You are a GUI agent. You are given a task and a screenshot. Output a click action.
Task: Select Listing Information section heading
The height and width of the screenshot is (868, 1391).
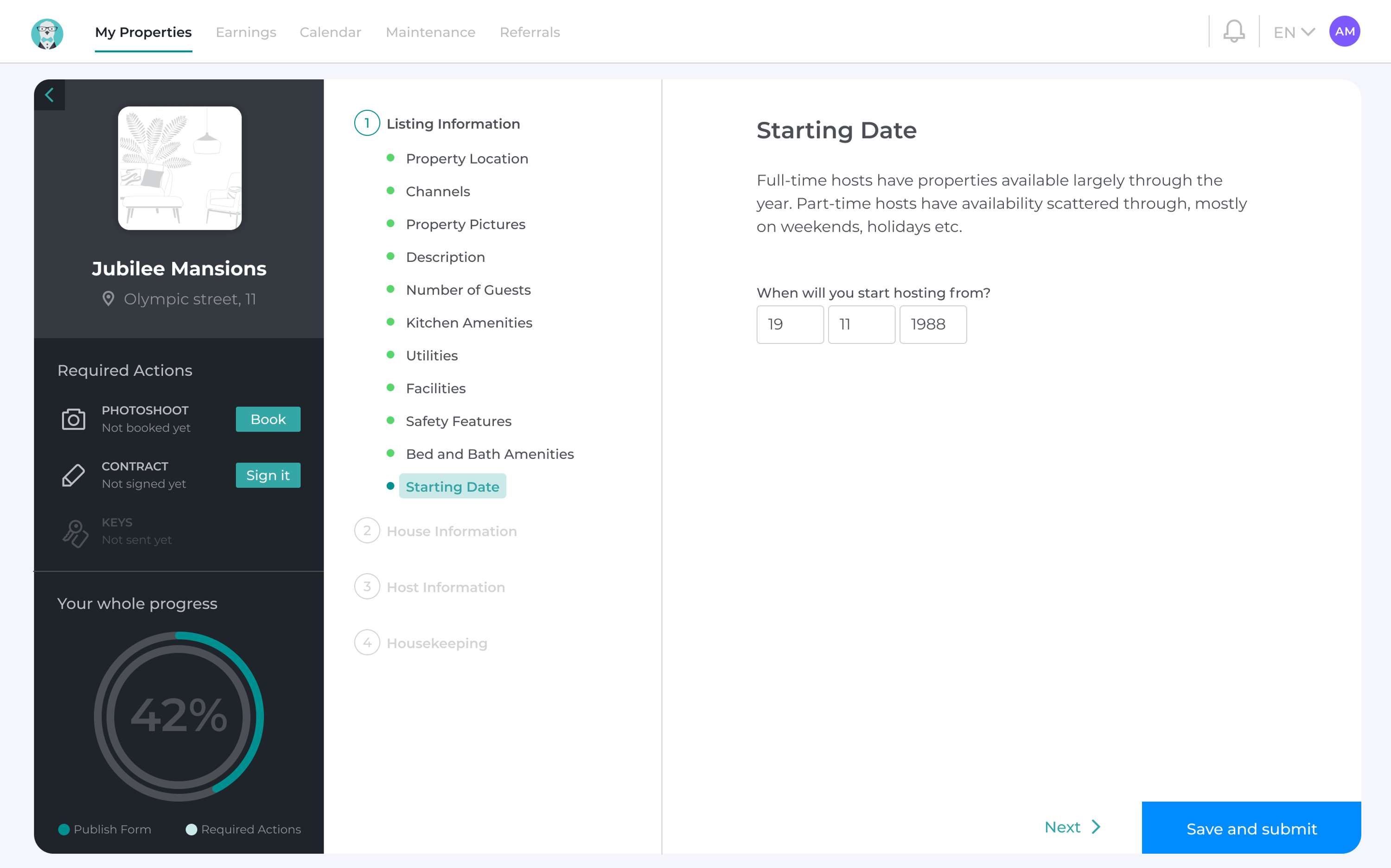pos(453,123)
